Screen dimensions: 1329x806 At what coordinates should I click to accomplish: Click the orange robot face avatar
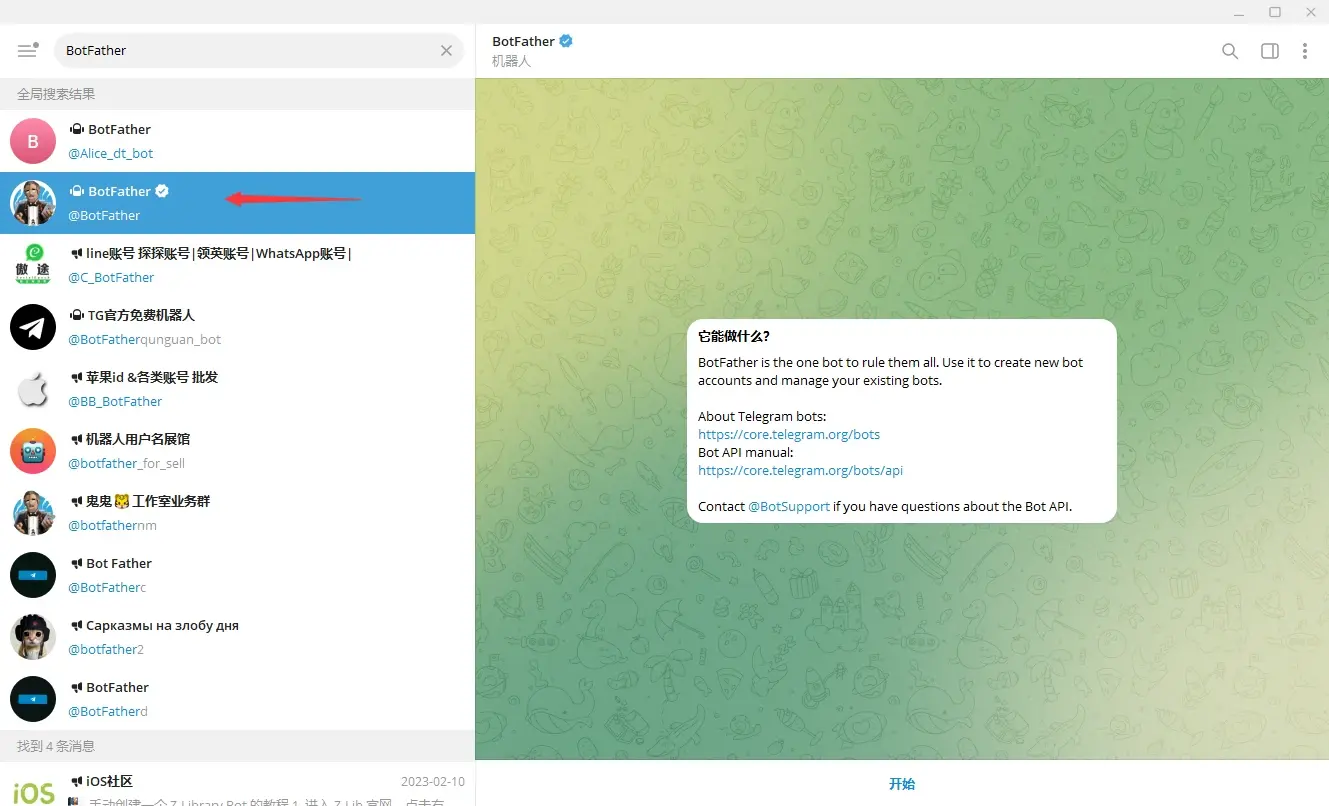33,451
